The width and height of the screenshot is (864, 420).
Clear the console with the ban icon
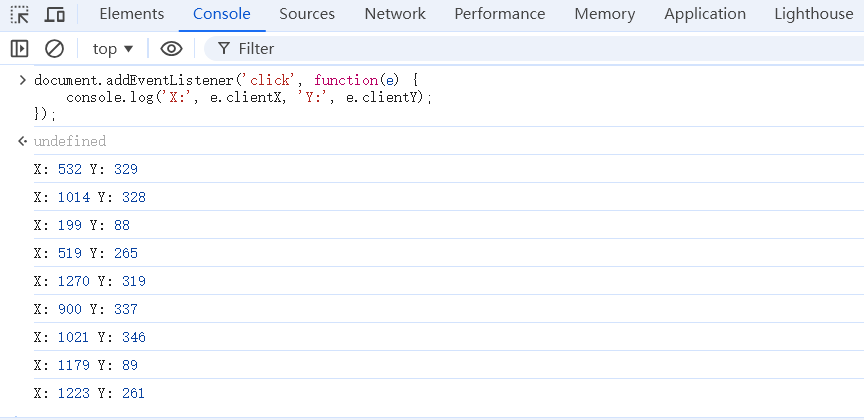(x=54, y=49)
